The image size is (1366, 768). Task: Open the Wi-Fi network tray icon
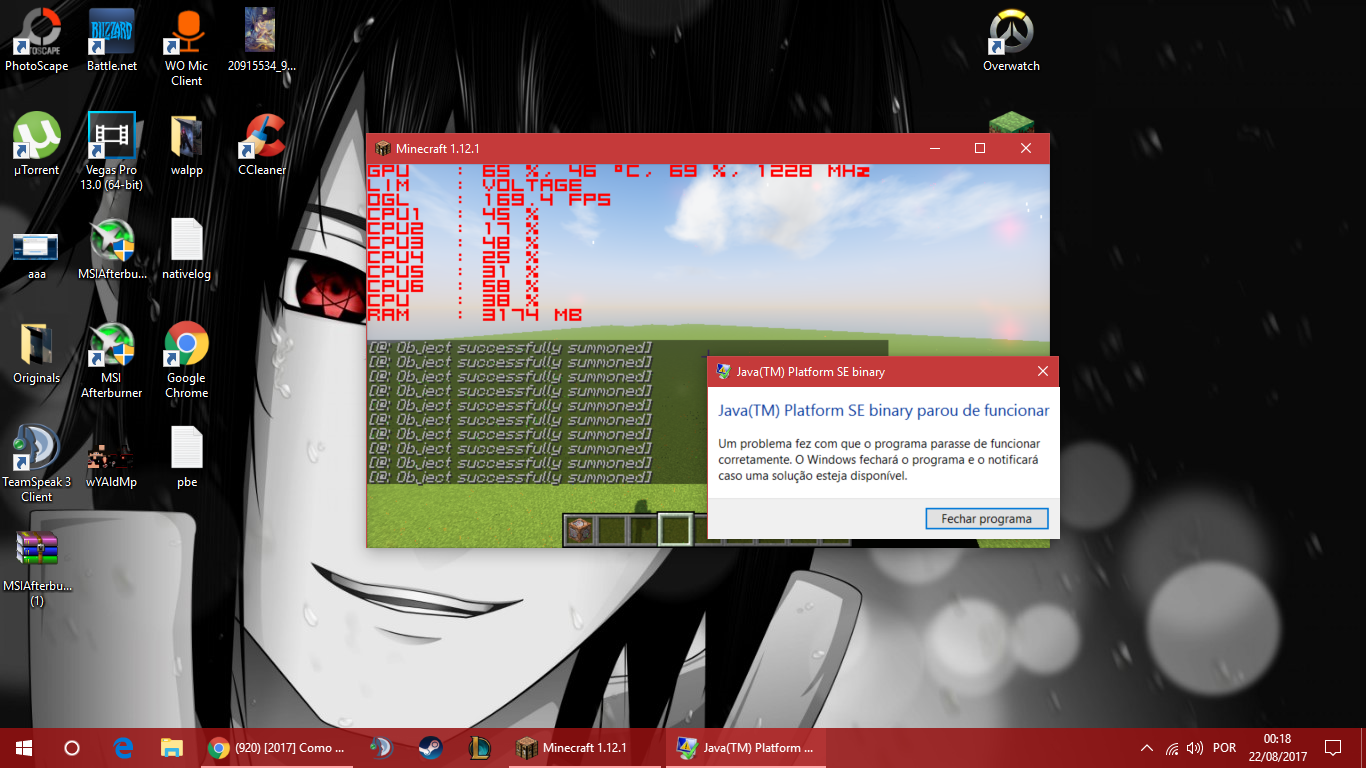click(x=1172, y=748)
